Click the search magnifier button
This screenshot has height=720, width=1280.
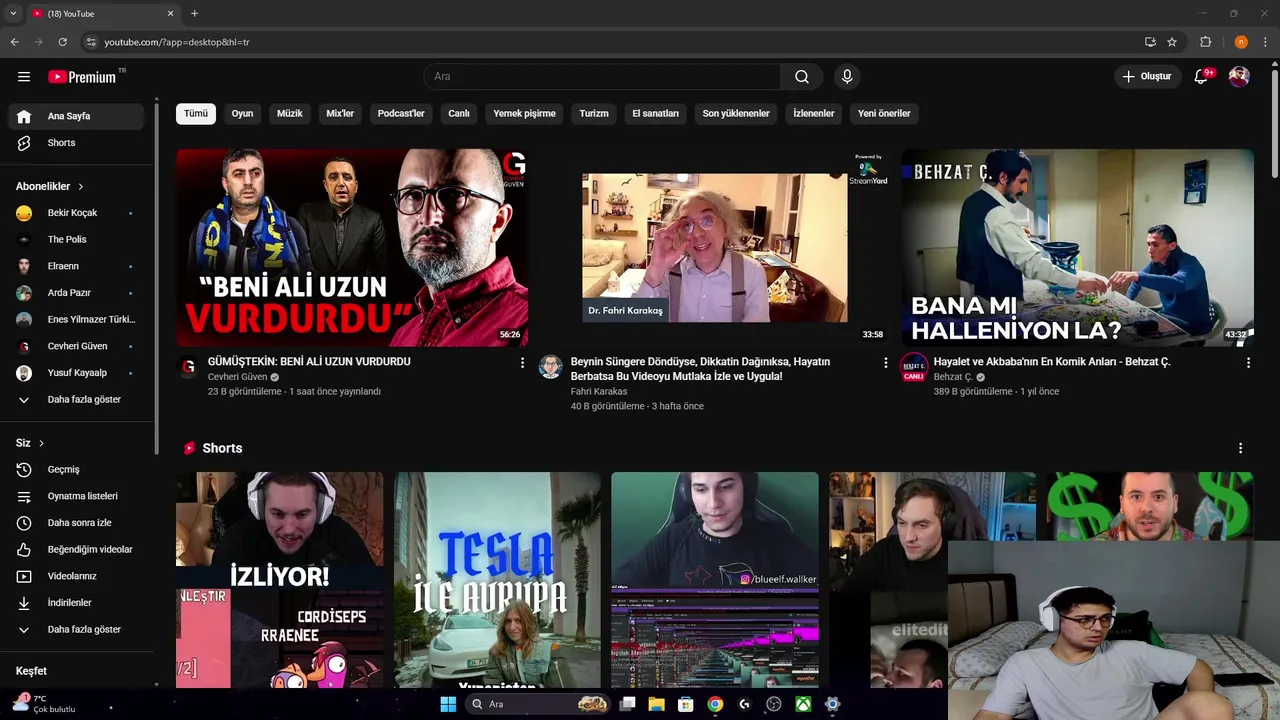tap(802, 77)
